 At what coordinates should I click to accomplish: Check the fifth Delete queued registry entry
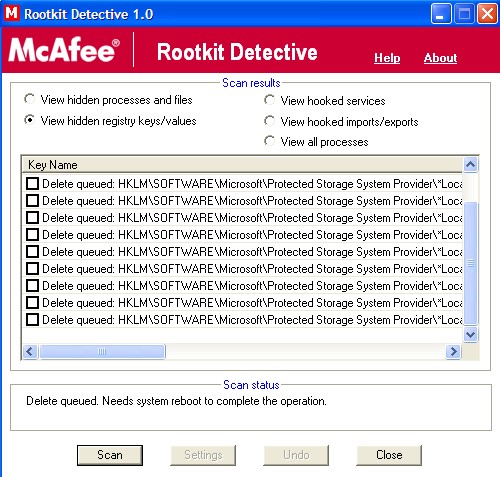pyautogui.click(x=32, y=252)
